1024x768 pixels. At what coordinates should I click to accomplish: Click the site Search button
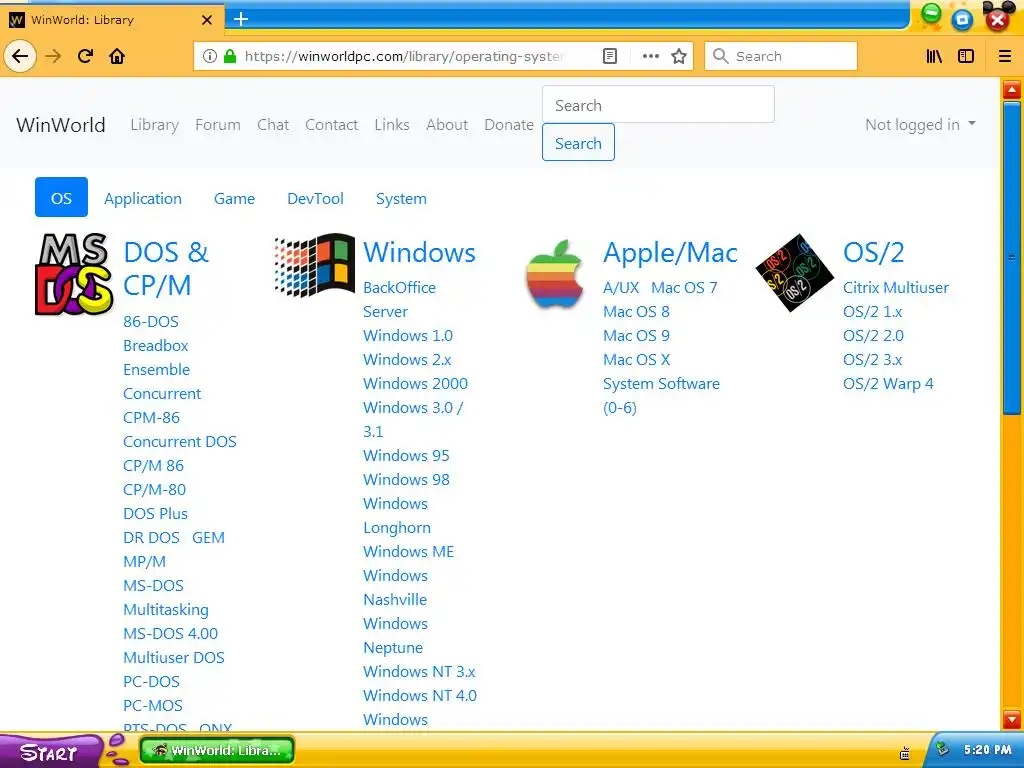(x=578, y=142)
